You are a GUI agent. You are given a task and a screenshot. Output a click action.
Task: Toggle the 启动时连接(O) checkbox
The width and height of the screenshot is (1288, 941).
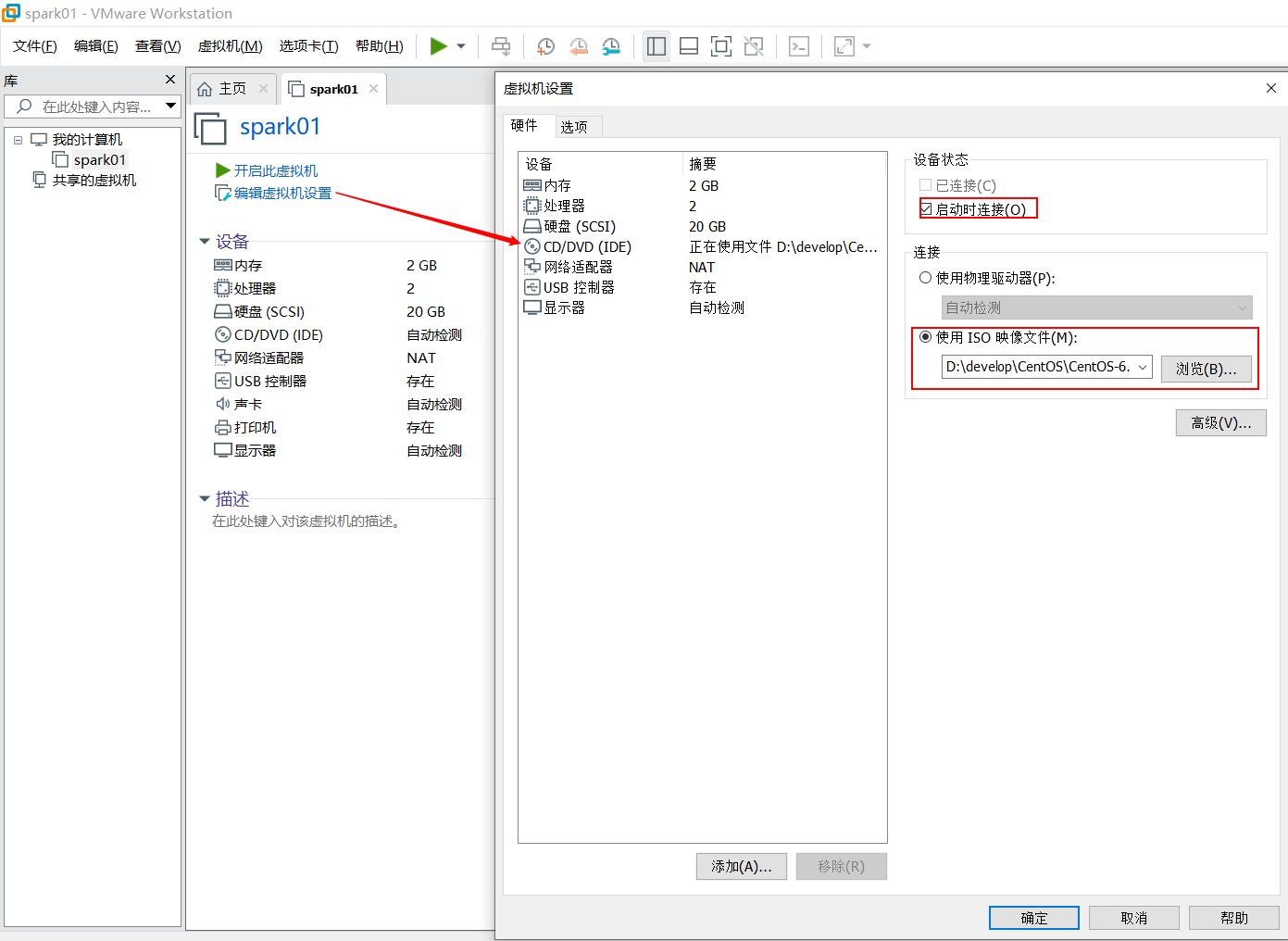click(x=926, y=209)
